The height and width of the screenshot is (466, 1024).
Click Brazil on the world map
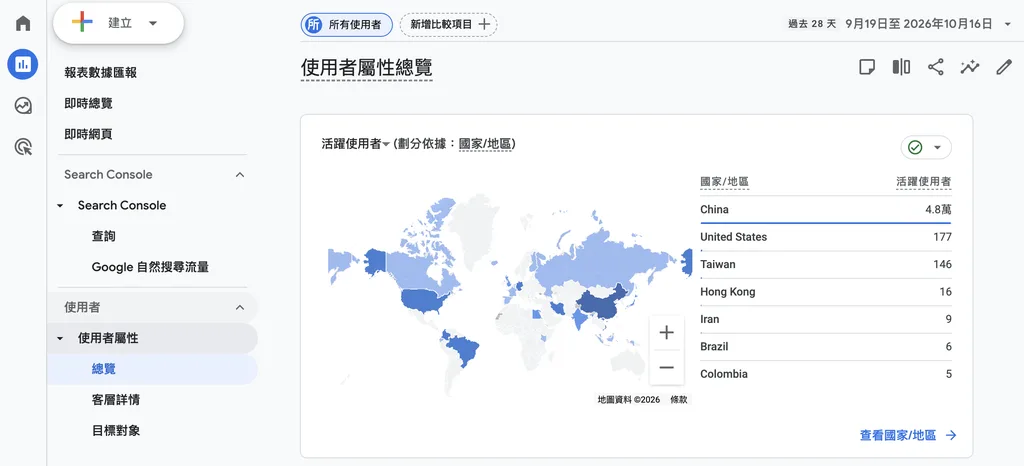coord(465,348)
